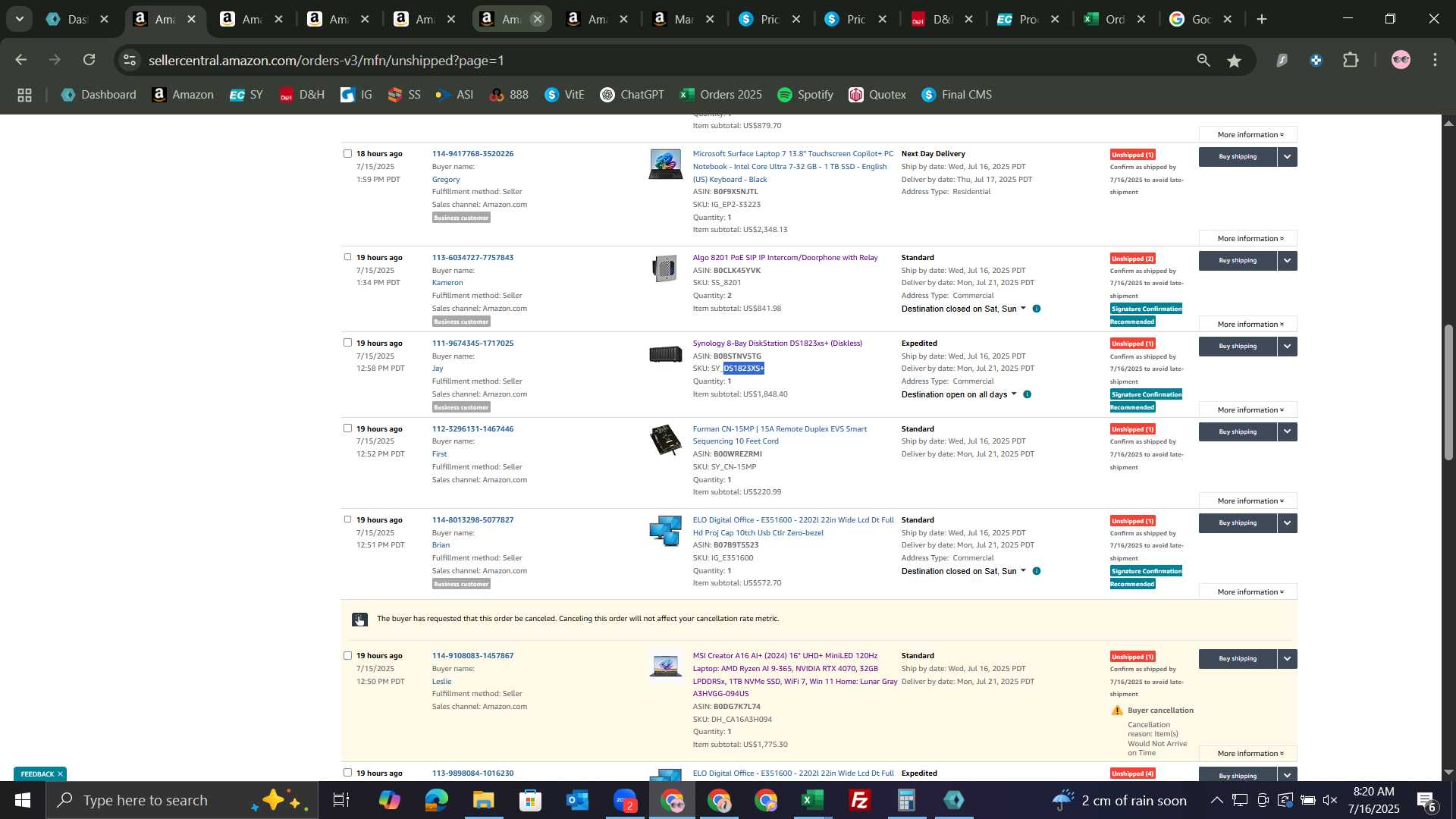Image resolution: width=1456 pixels, height=819 pixels.
Task: Click the buyer cancellation request banner icon
Action: tap(359, 620)
